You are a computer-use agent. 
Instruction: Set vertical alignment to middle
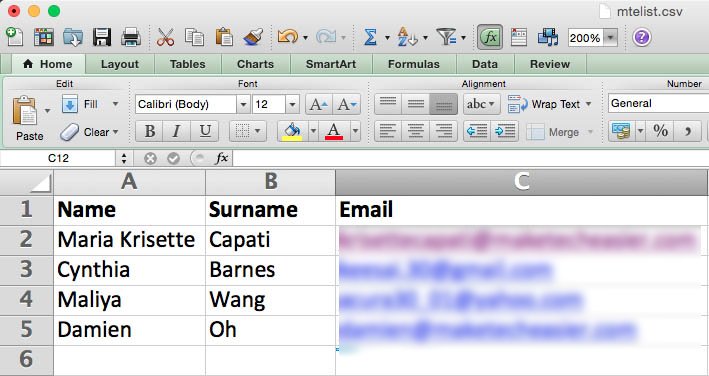tap(416, 104)
